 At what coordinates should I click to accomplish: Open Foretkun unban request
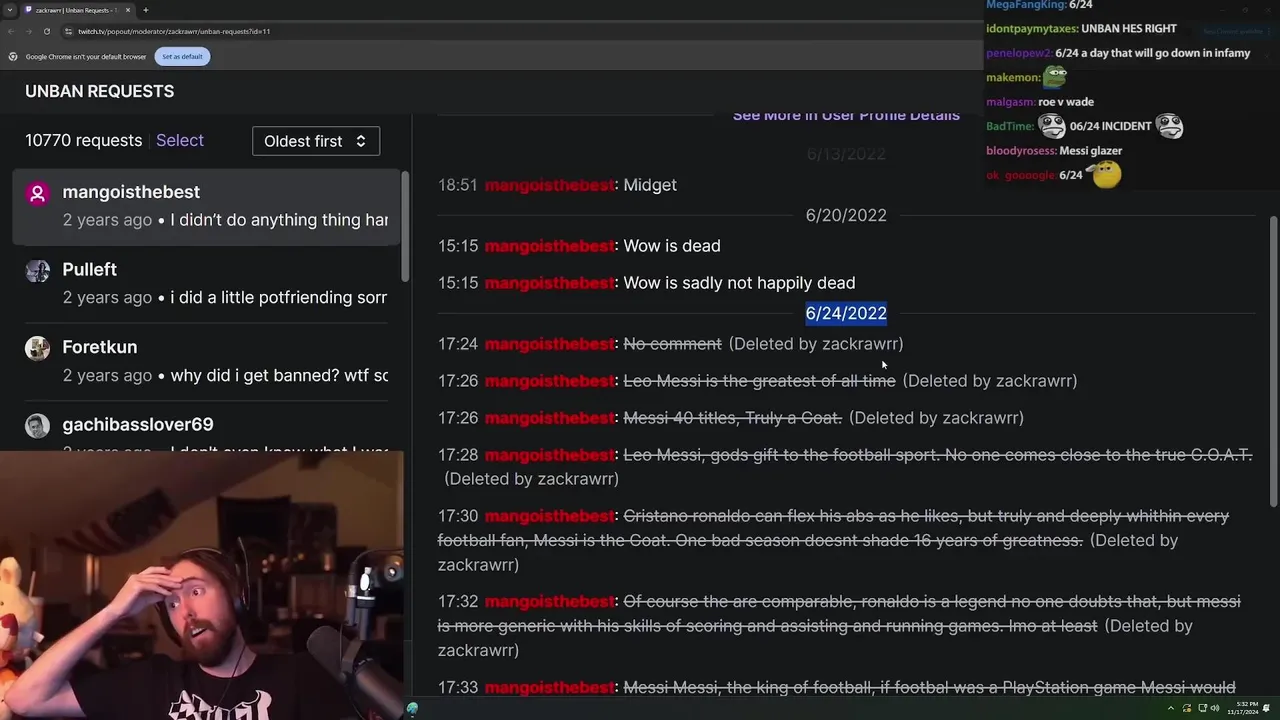tap(205, 361)
